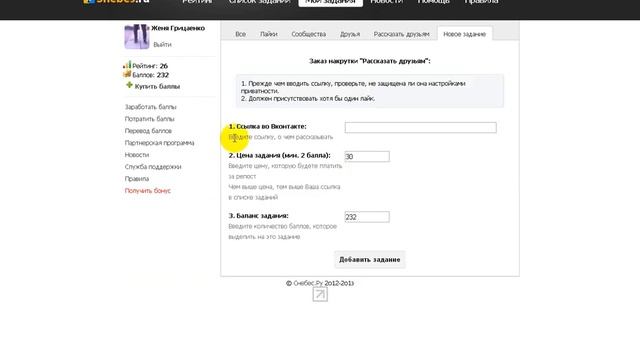The width and height of the screenshot is (640, 360).
Task: Open the Потратить баллы sidebar link
Action: tap(149, 119)
